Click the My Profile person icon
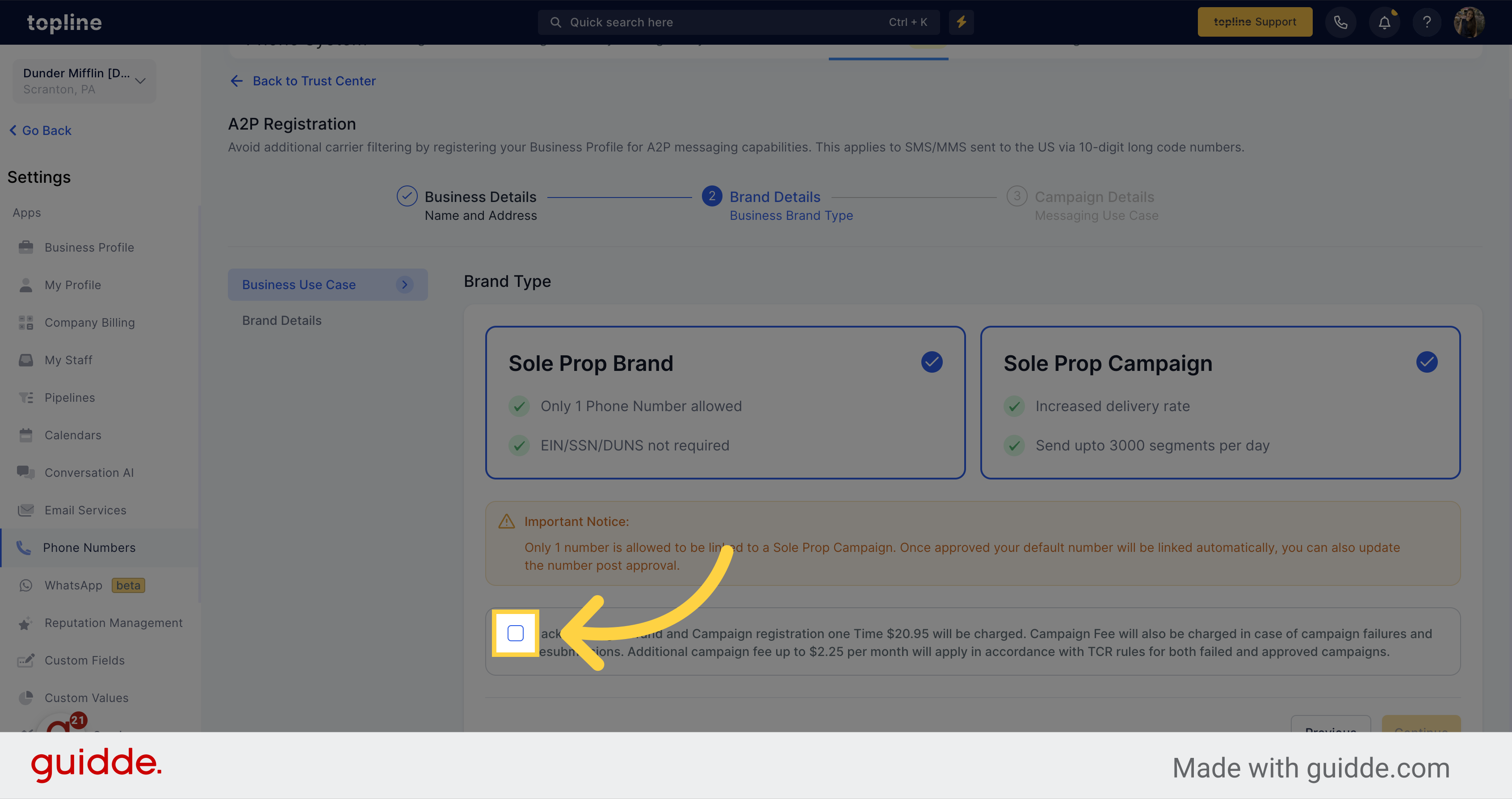Screen dimensions: 1512x799 [x=26, y=285]
